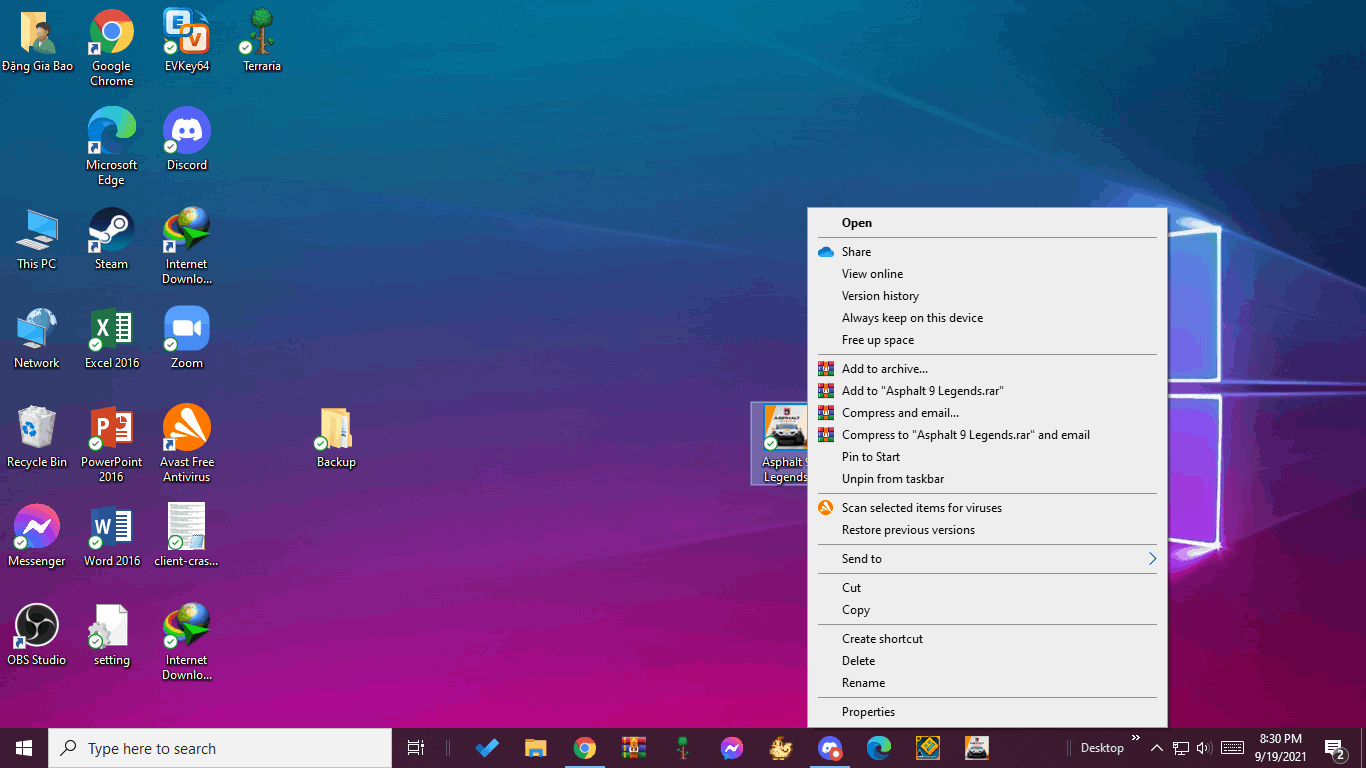The width and height of the screenshot is (1366, 768).
Task: Choose Pin to Start
Action: point(987,457)
